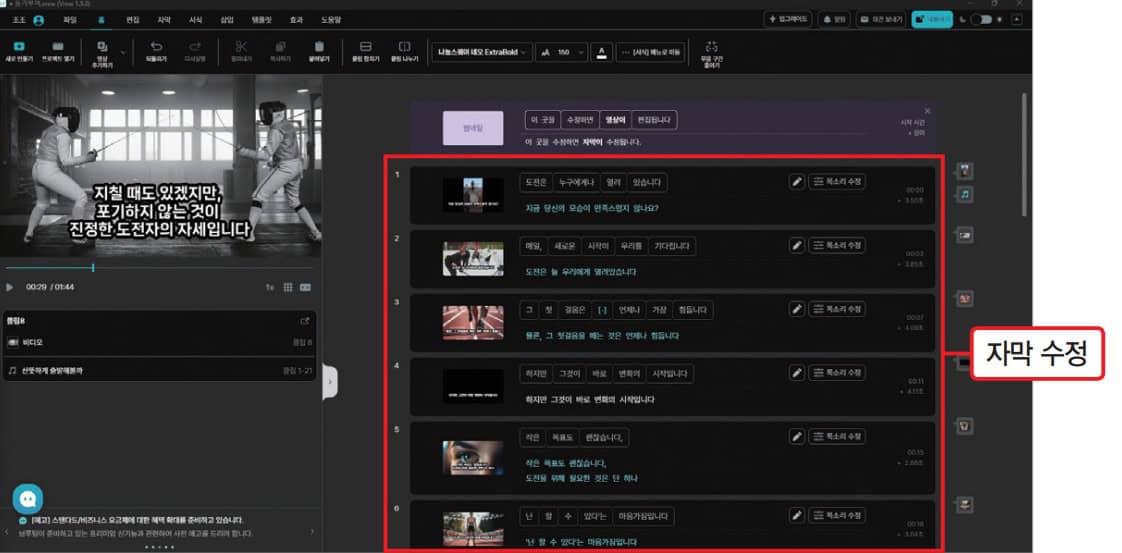Click the pencil edit icon on clip 1
Viewport: 1122px width, 553px height.
click(796, 182)
